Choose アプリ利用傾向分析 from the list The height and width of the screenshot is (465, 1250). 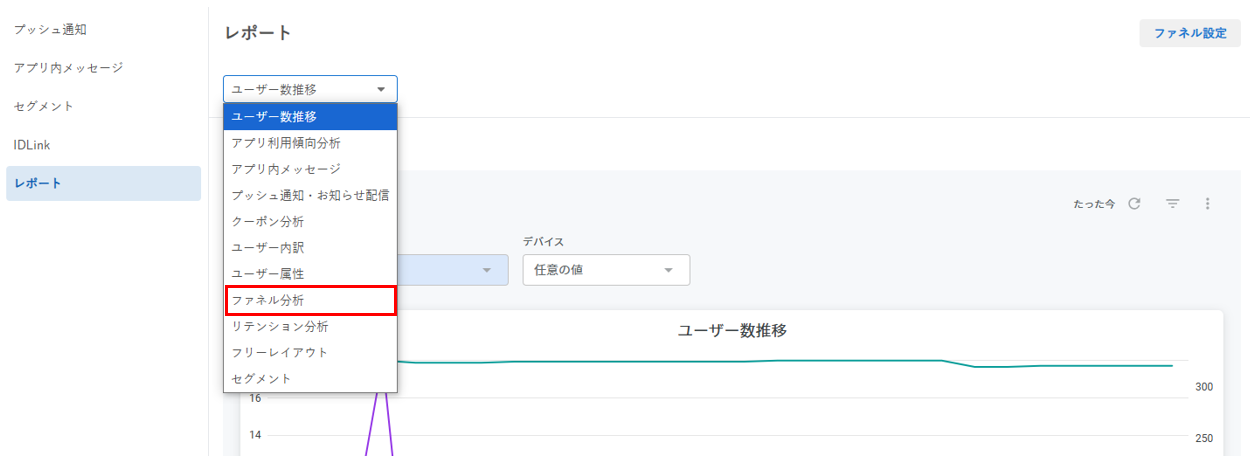310,143
